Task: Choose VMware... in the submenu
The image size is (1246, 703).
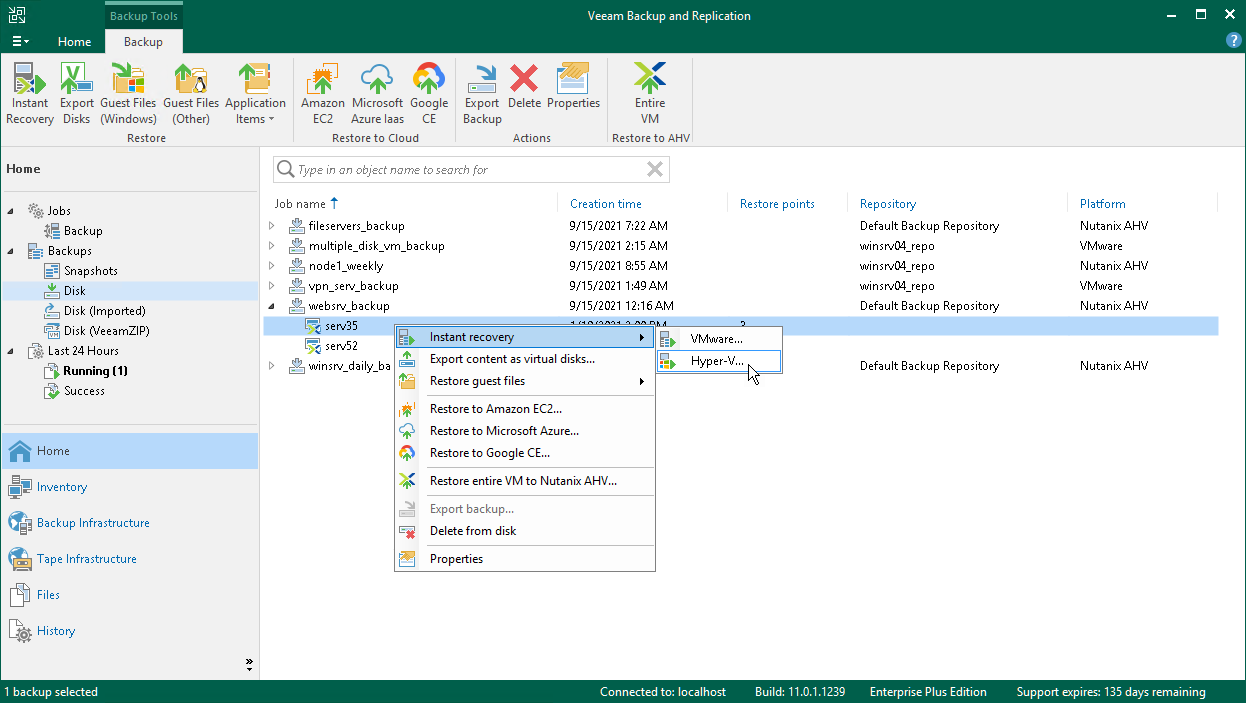Action: (718, 339)
